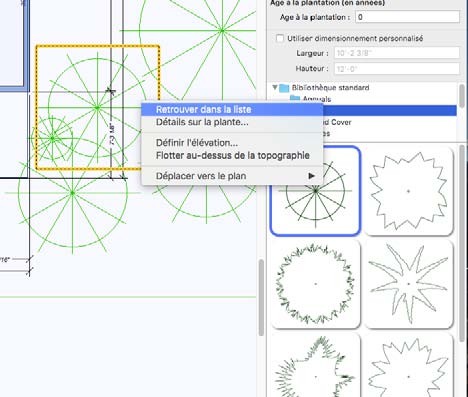Select 'Définir l'élévation...' option
The height and width of the screenshot is (397, 468).
[x=232, y=143]
